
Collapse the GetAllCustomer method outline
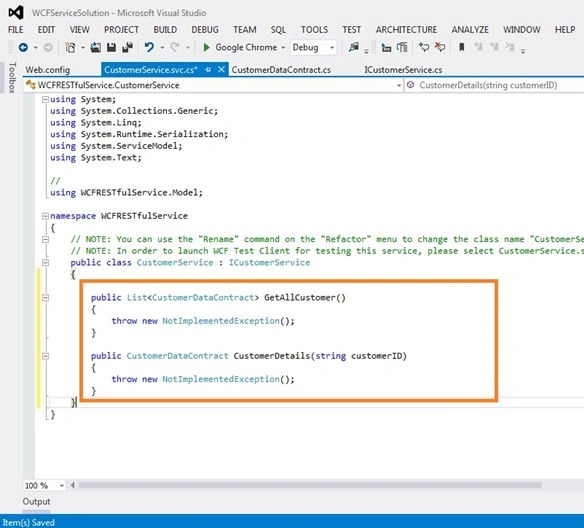tap(45, 298)
